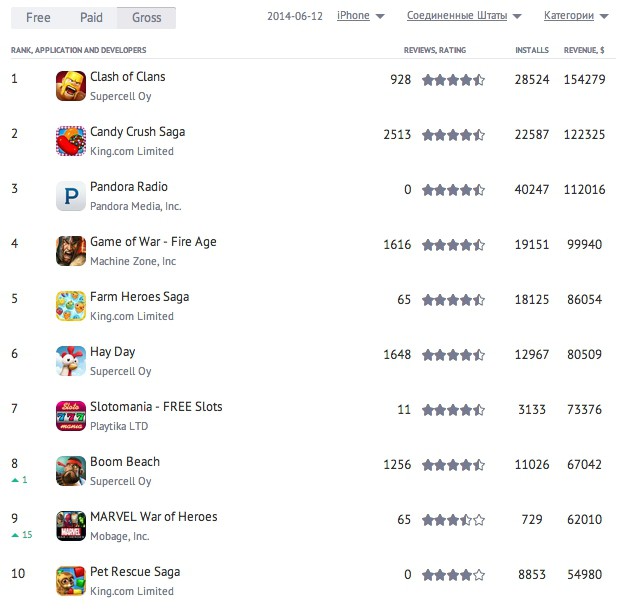Switch to the Paid tab
The height and width of the screenshot is (609, 625).
point(91,18)
